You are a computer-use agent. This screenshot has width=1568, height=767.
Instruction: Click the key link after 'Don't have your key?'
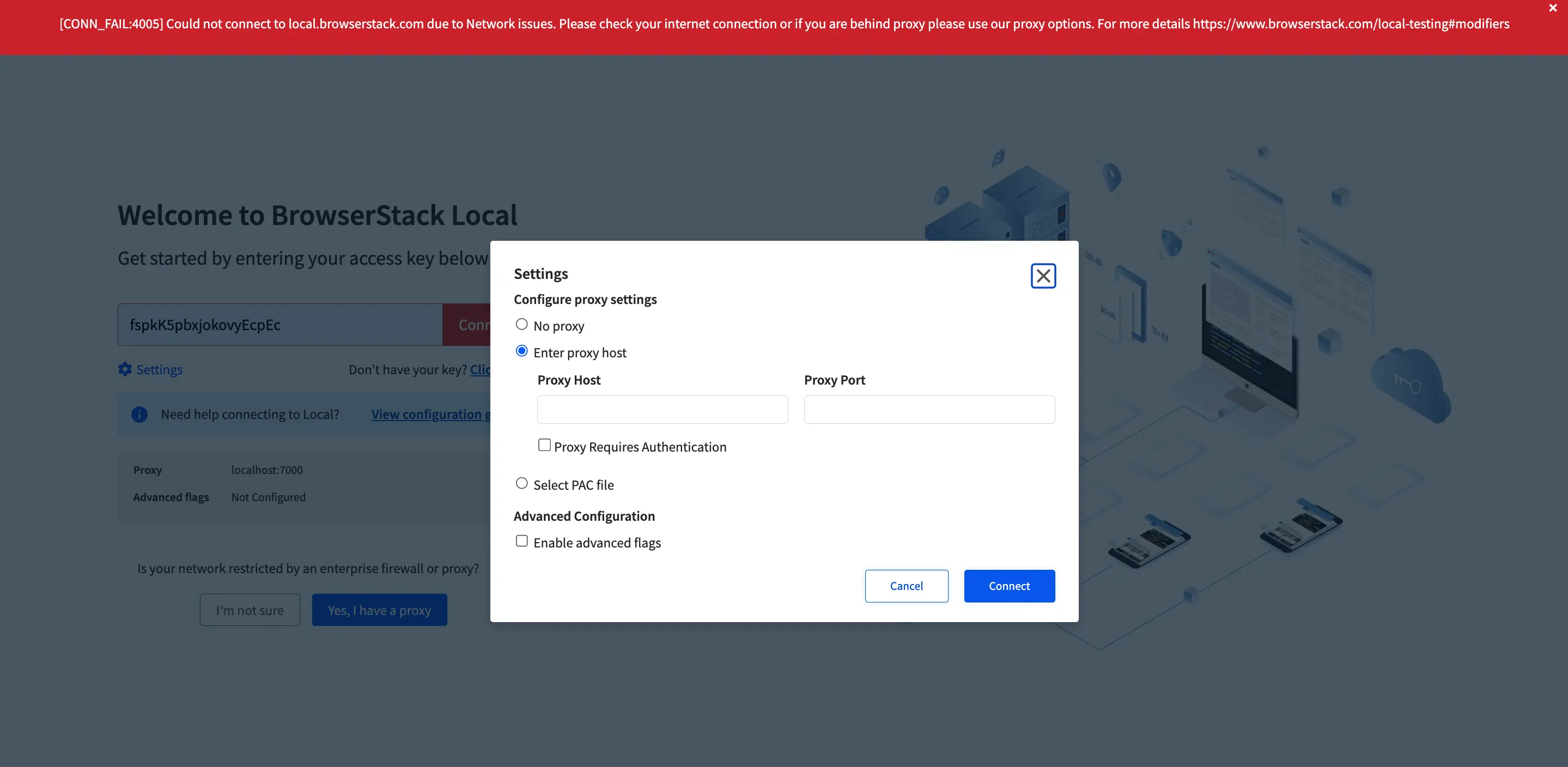point(479,369)
